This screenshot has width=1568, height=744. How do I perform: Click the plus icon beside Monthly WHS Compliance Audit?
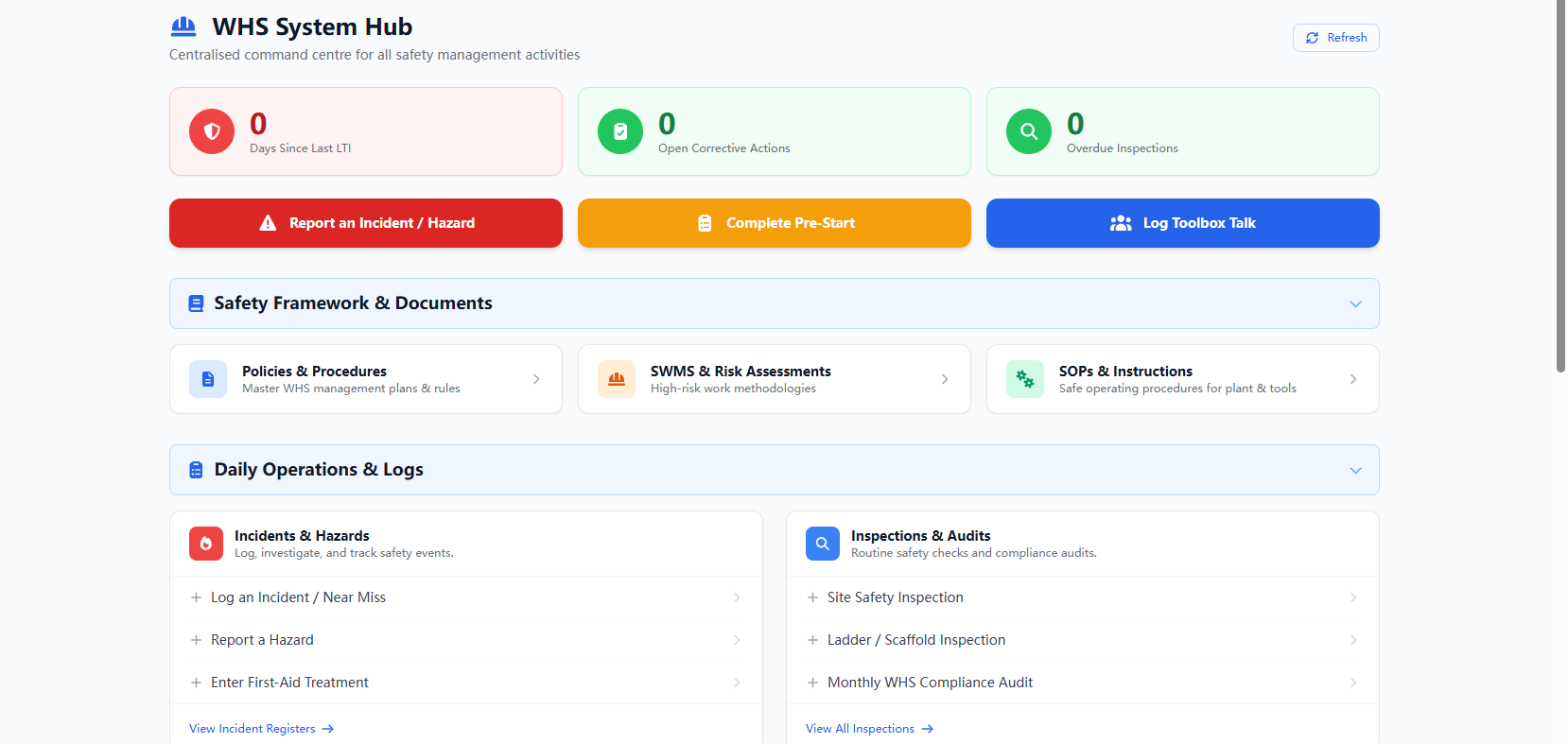pyautogui.click(x=812, y=683)
